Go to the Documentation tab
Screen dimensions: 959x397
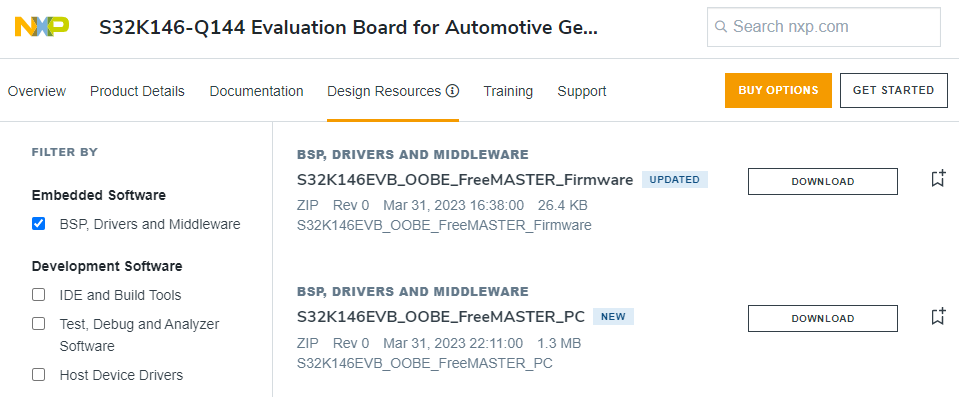click(x=256, y=91)
